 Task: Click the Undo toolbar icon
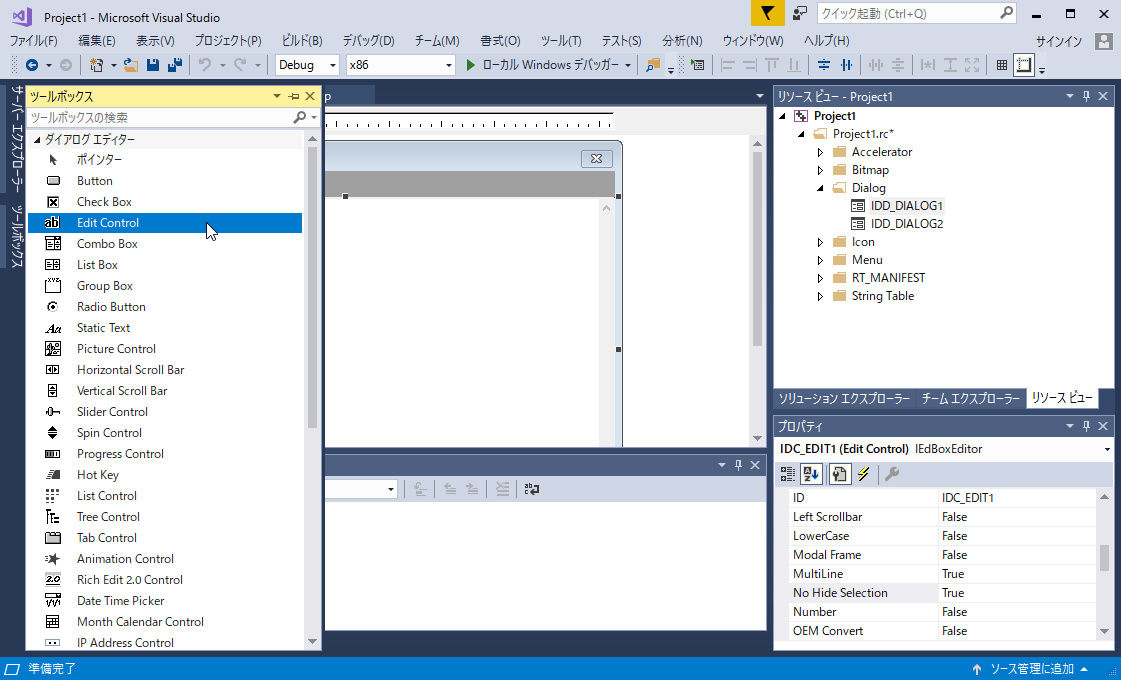205,65
